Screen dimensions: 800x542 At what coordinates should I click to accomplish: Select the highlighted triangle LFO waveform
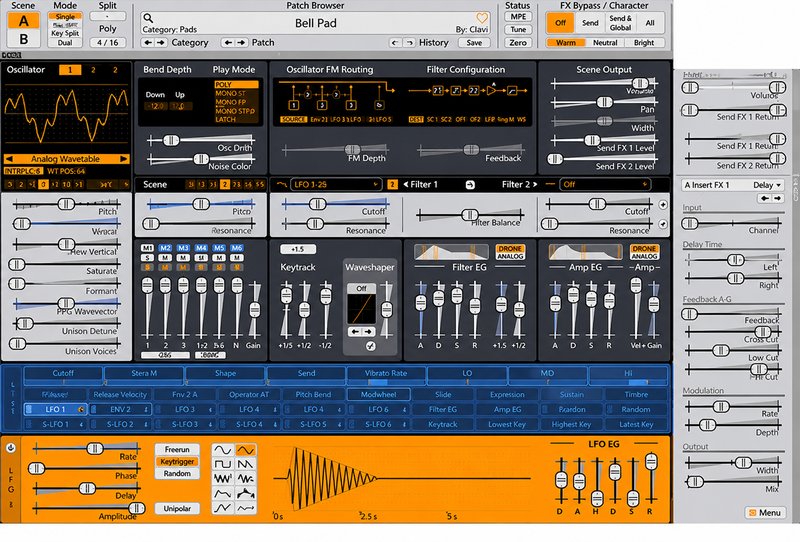pos(246,450)
